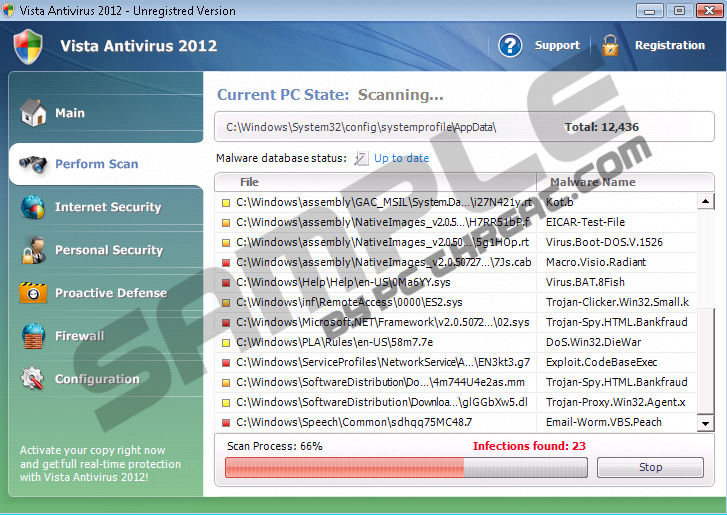Image resolution: width=727 pixels, height=515 pixels.
Task: Click the Macro.Visio.Radiant malware name
Action: pos(596,262)
